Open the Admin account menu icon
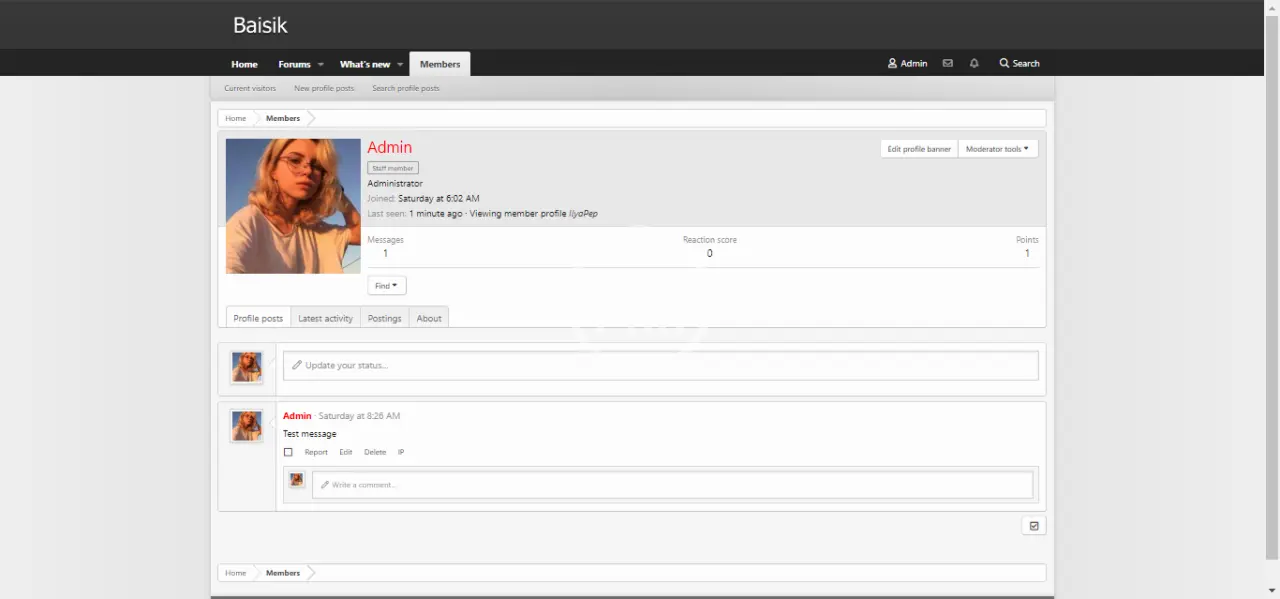This screenshot has width=1280, height=599. [x=892, y=63]
